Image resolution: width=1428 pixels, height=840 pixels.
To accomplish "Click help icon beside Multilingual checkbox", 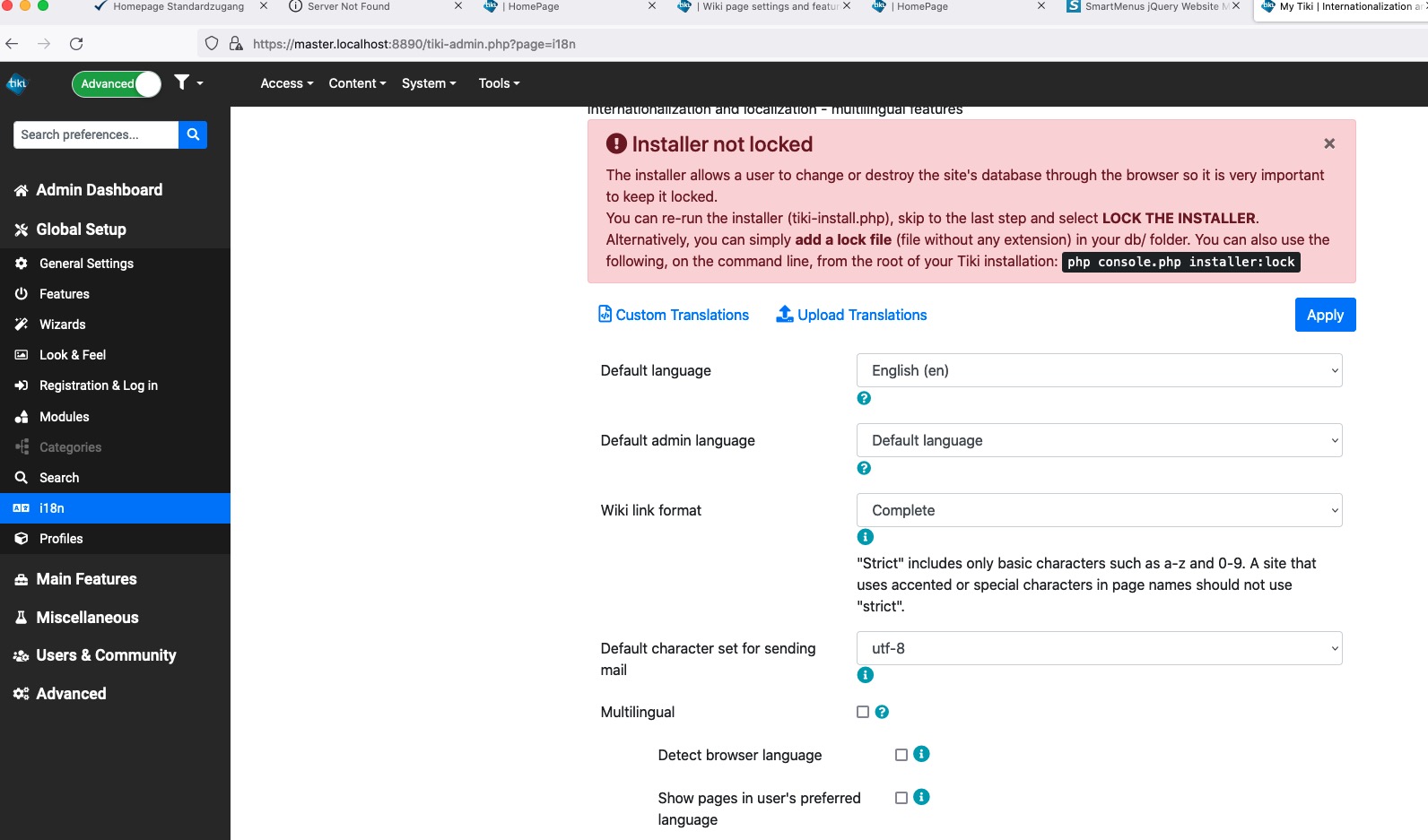I will pos(882,712).
